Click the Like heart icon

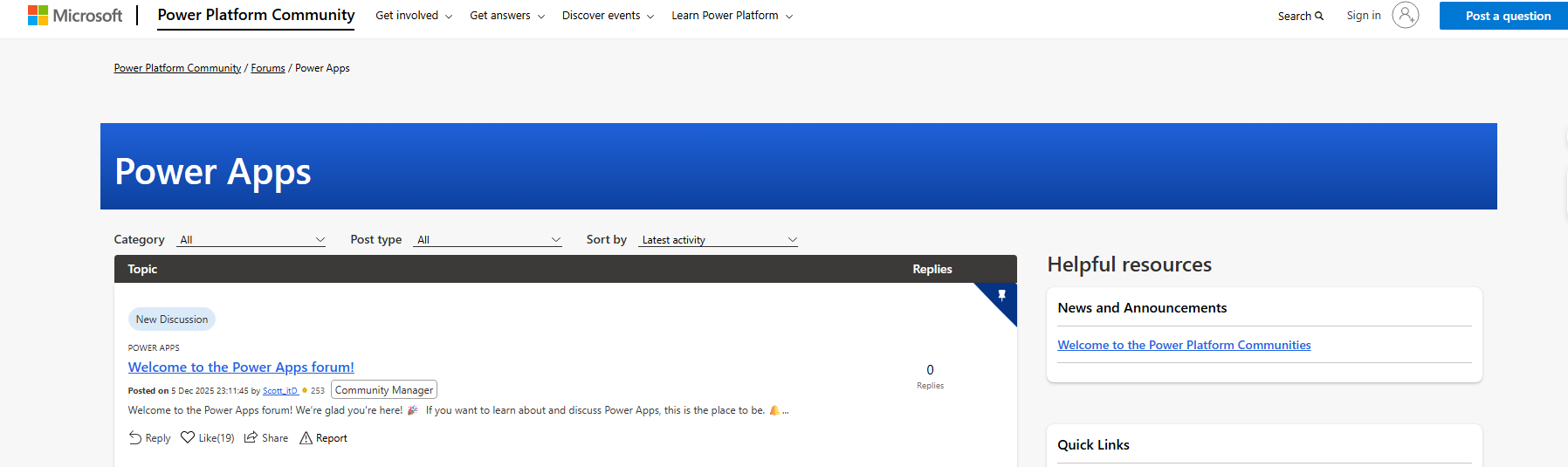click(x=188, y=437)
